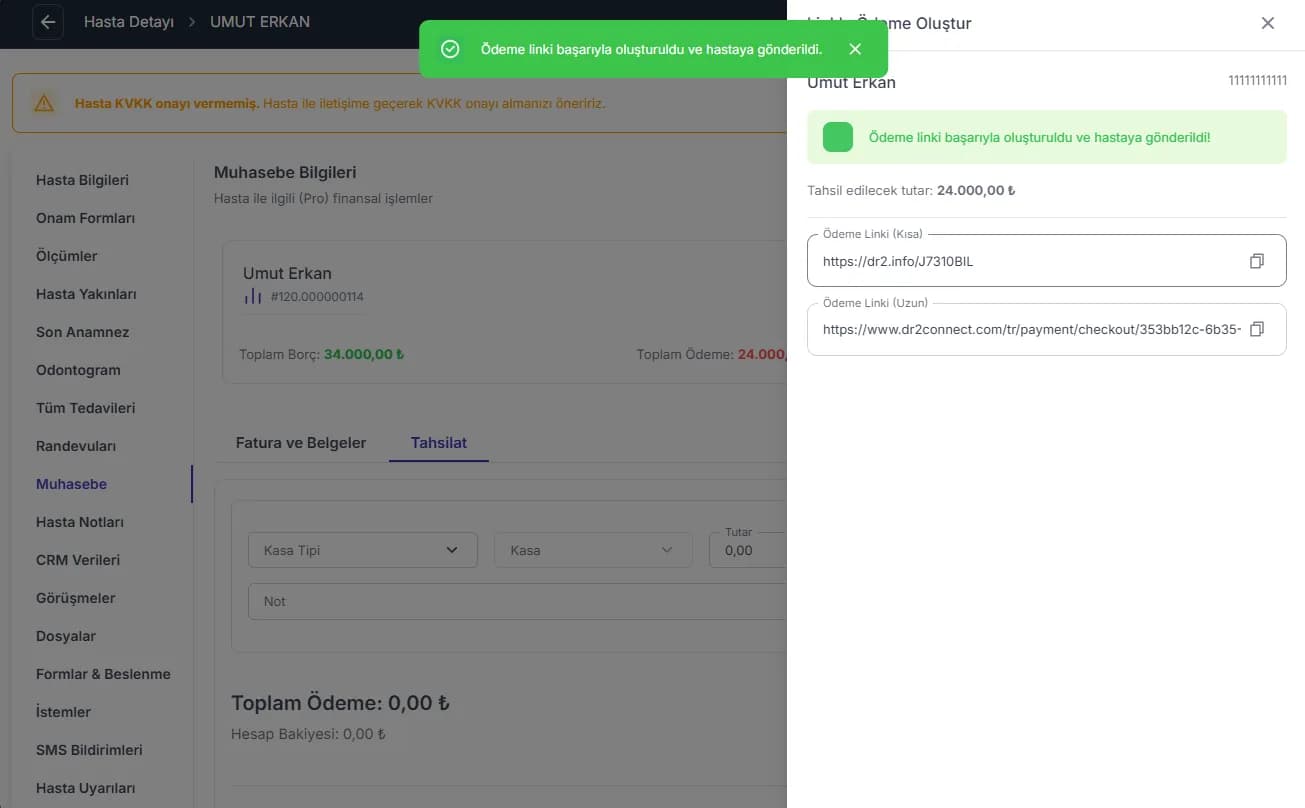The height and width of the screenshot is (808, 1305).
Task: Click the bar chart icon beside #120.000000114
Action: (x=252, y=297)
